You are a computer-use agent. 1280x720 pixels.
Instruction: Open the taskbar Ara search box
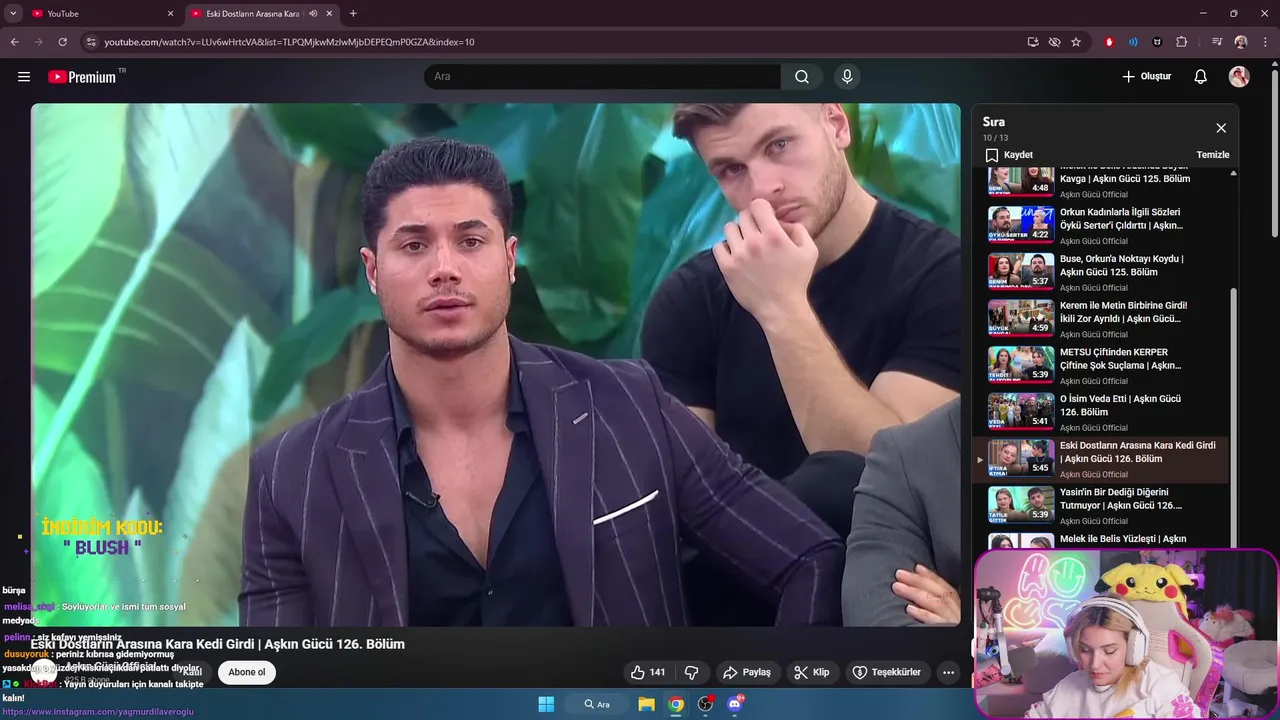(x=597, y=704)
